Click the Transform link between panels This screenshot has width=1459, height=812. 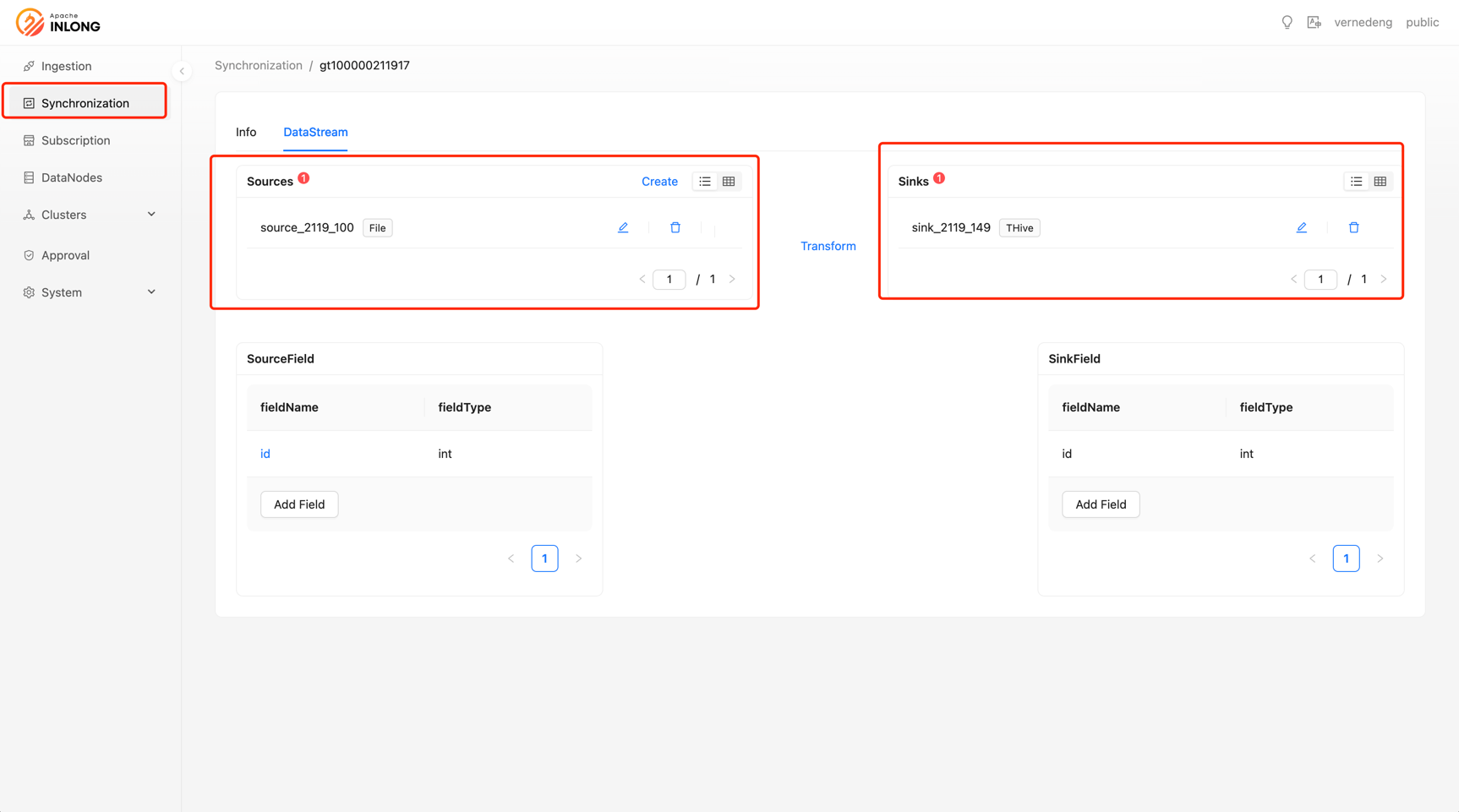coord(828,246)
